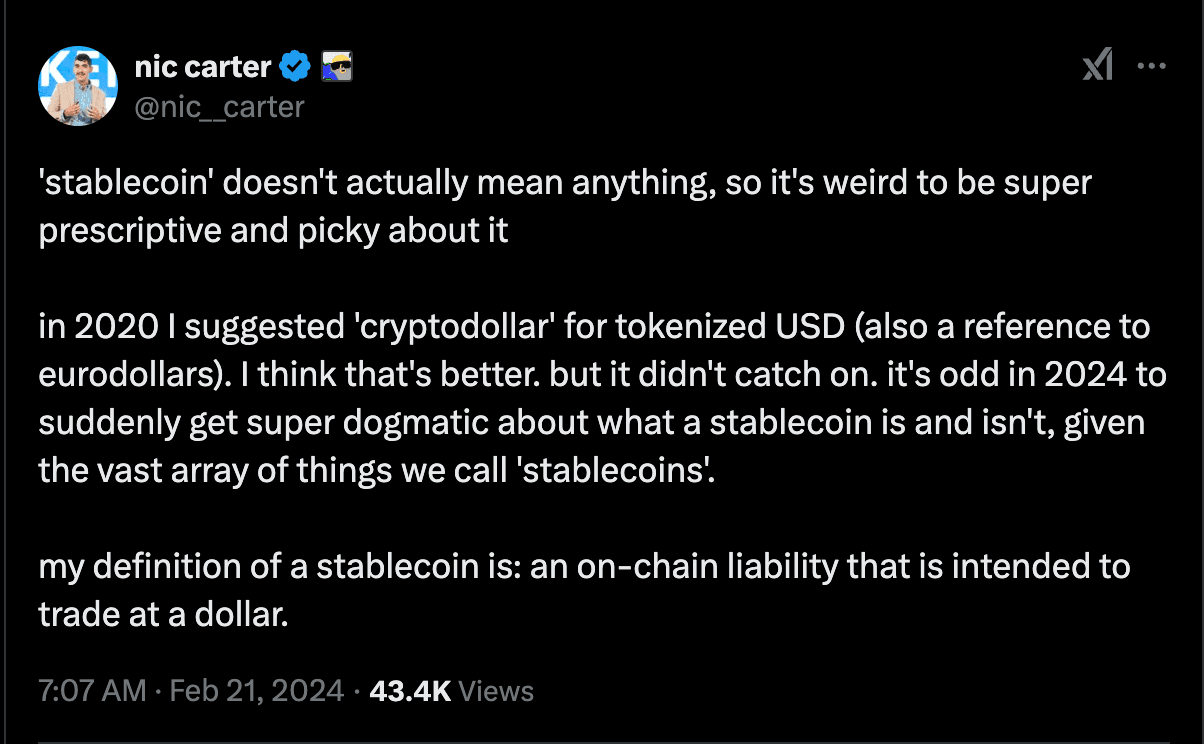
Task: Click the 'Views' label
Action: tap(498, 691)
